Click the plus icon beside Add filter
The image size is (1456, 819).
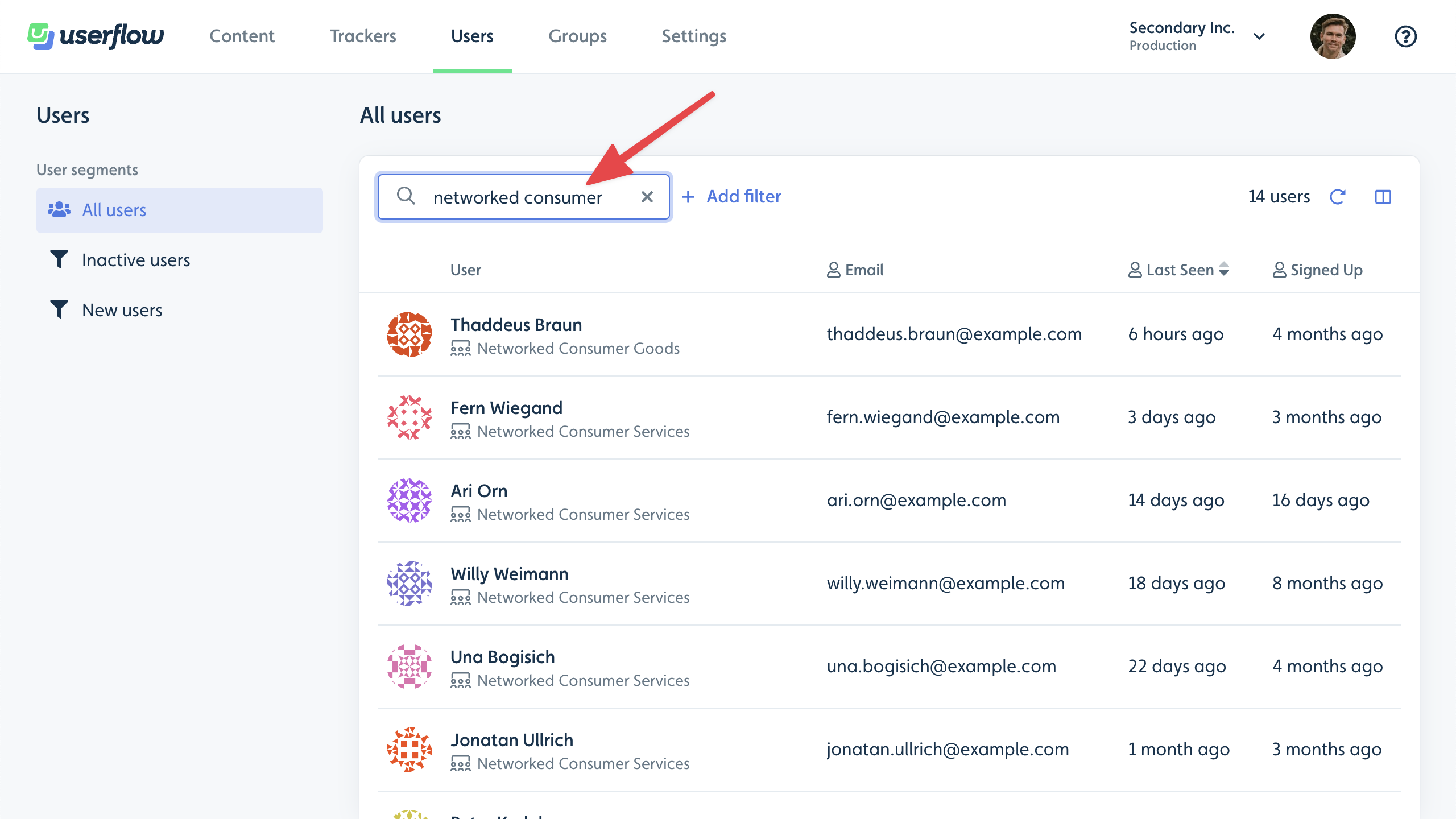[x=688, y=197]
